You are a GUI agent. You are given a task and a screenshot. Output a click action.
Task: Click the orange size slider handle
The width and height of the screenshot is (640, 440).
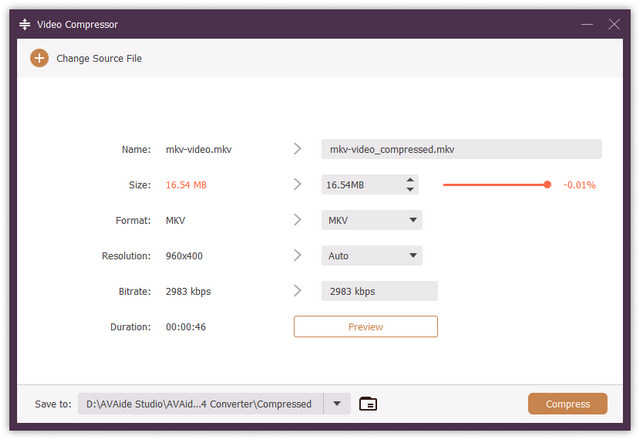point(547,184)
